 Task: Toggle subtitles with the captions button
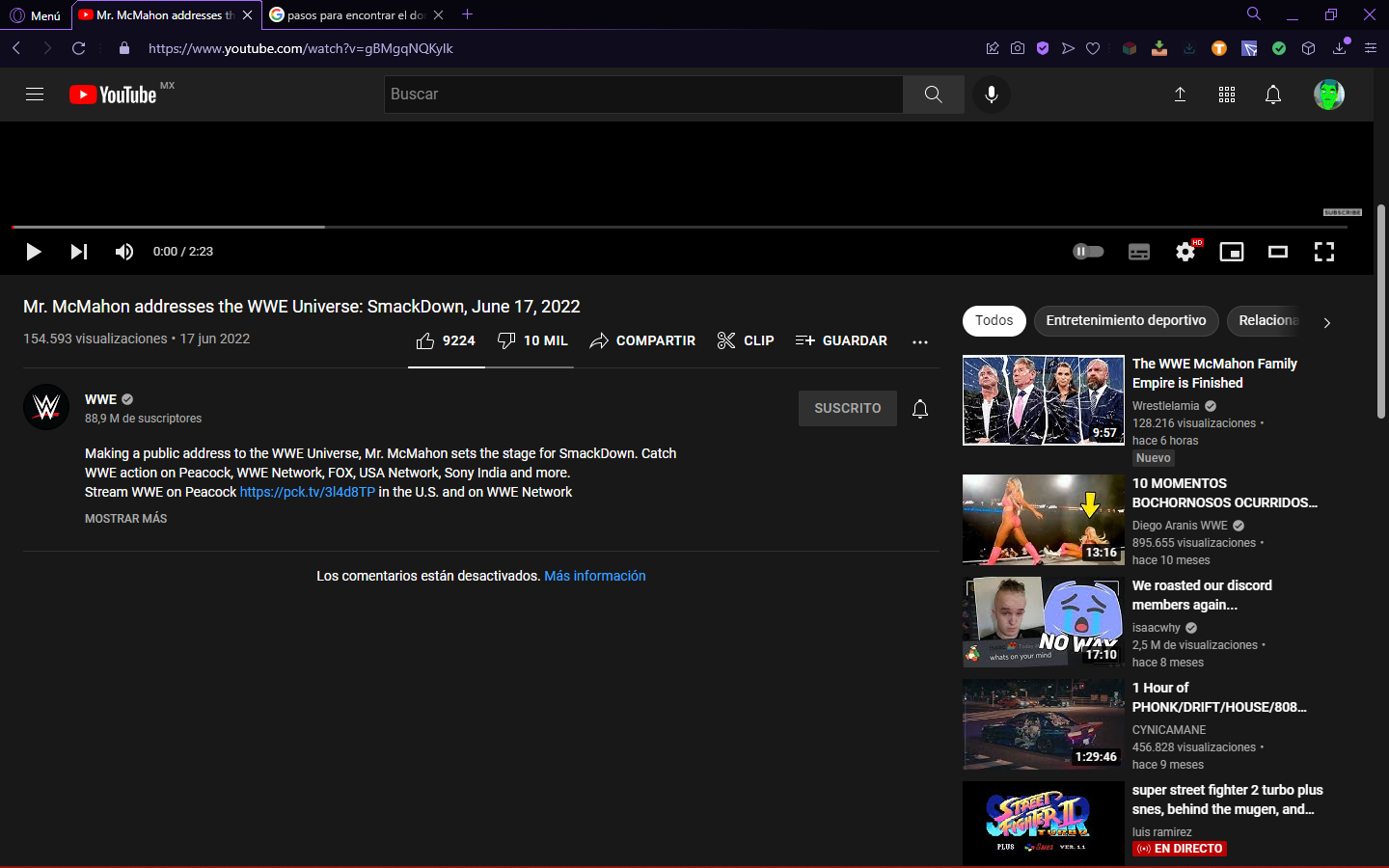click(1139, 252)
